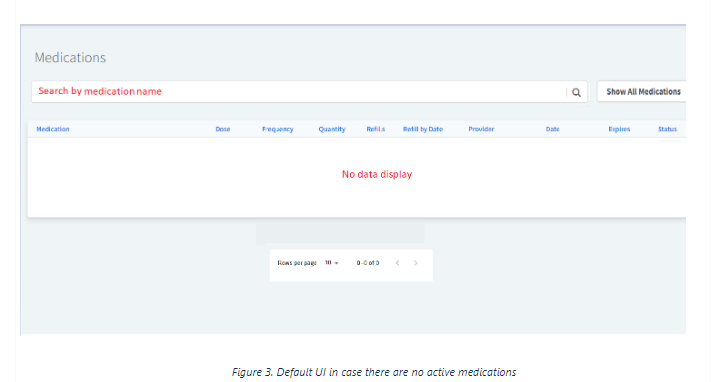
Task: Sort by the Refills column header
Action: [376, 129]
